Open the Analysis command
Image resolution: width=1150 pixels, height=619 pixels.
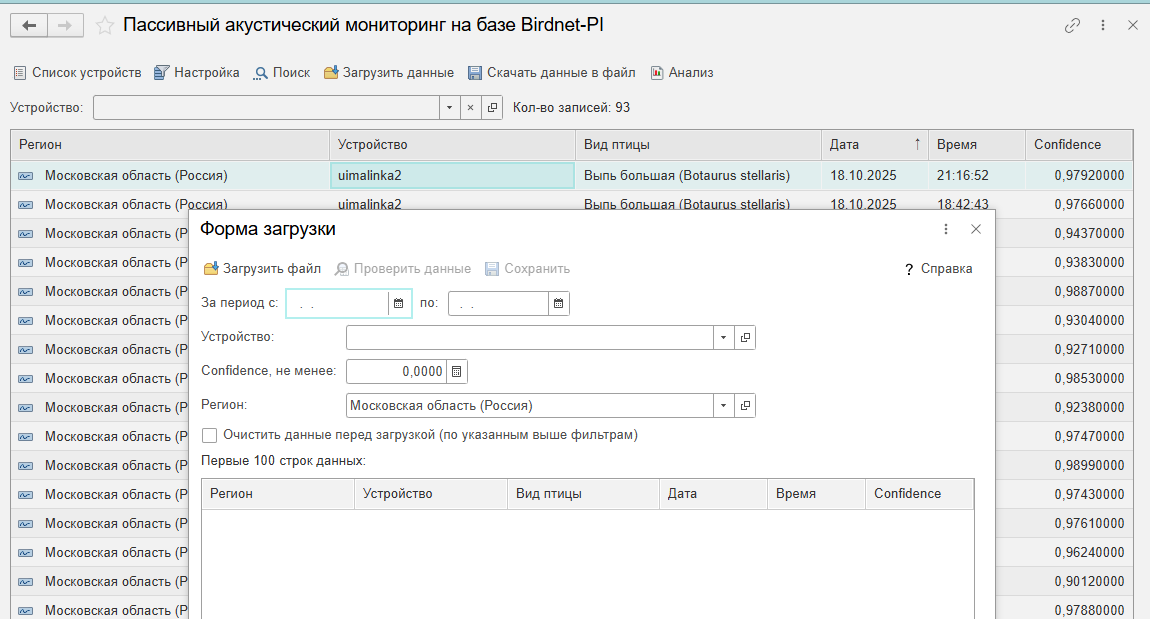tap(682, 72)
